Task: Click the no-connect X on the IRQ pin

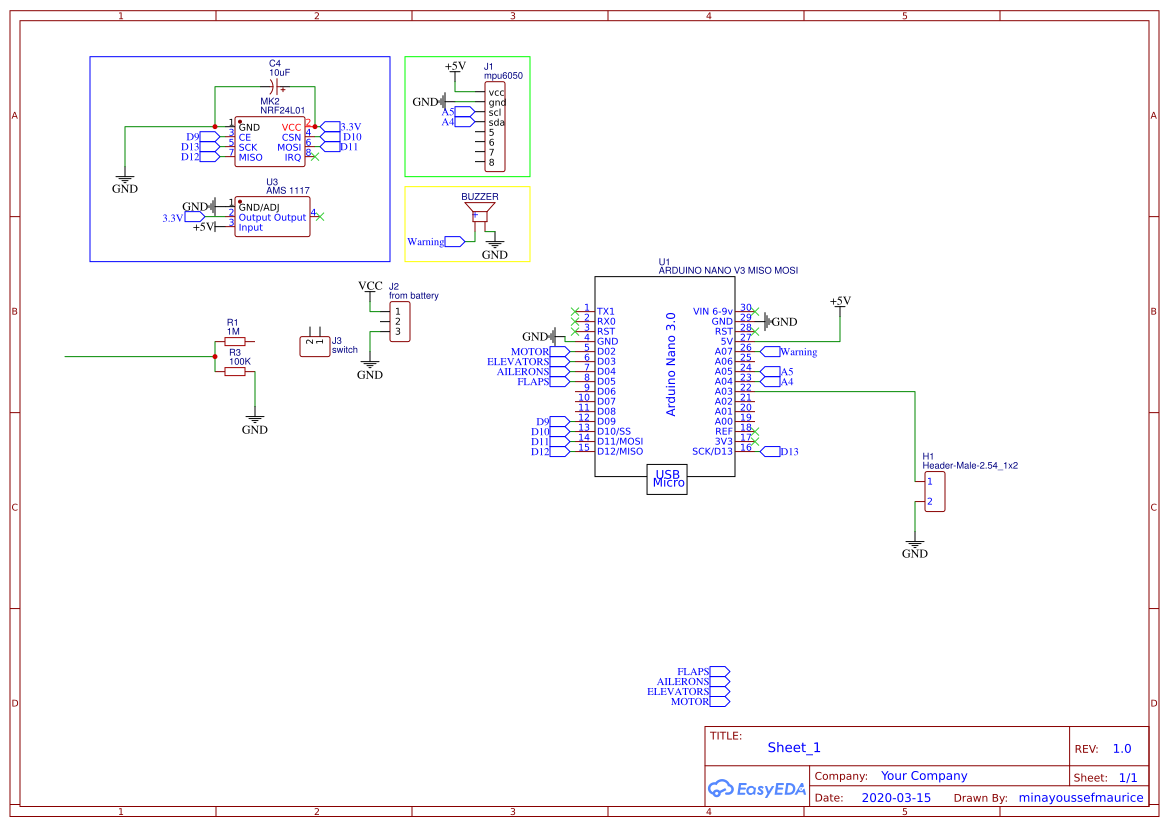Action: pos(313,156)
